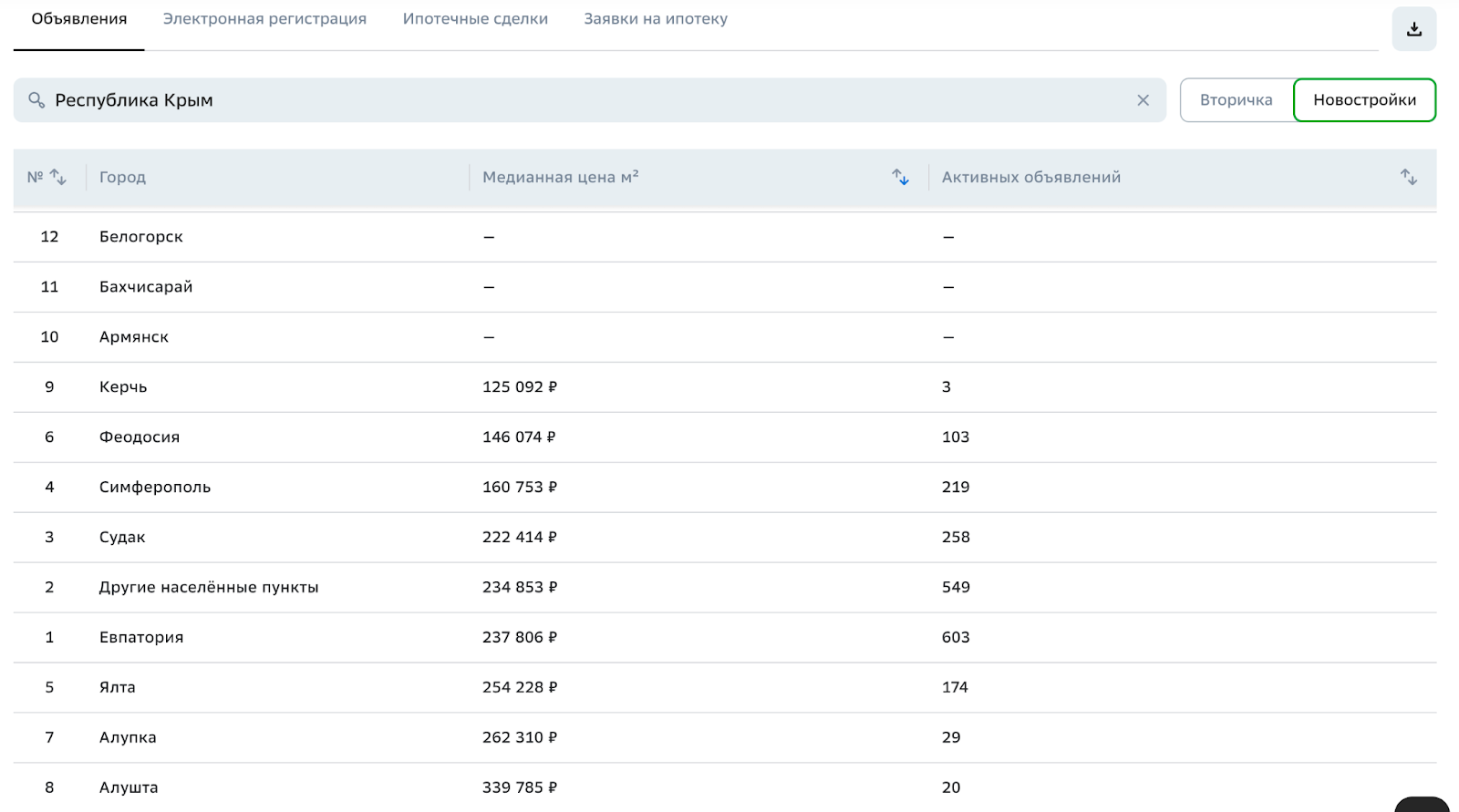Select the Алушта city name
The width and height of the screenshot is (1459, 812).
[129, 788]
